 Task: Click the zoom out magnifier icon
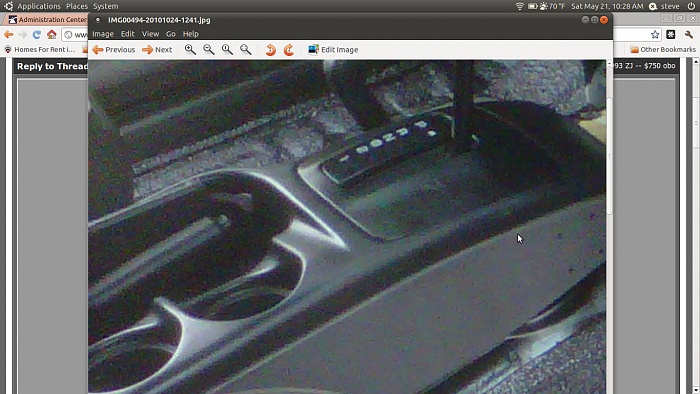click(x=208, y=50)
